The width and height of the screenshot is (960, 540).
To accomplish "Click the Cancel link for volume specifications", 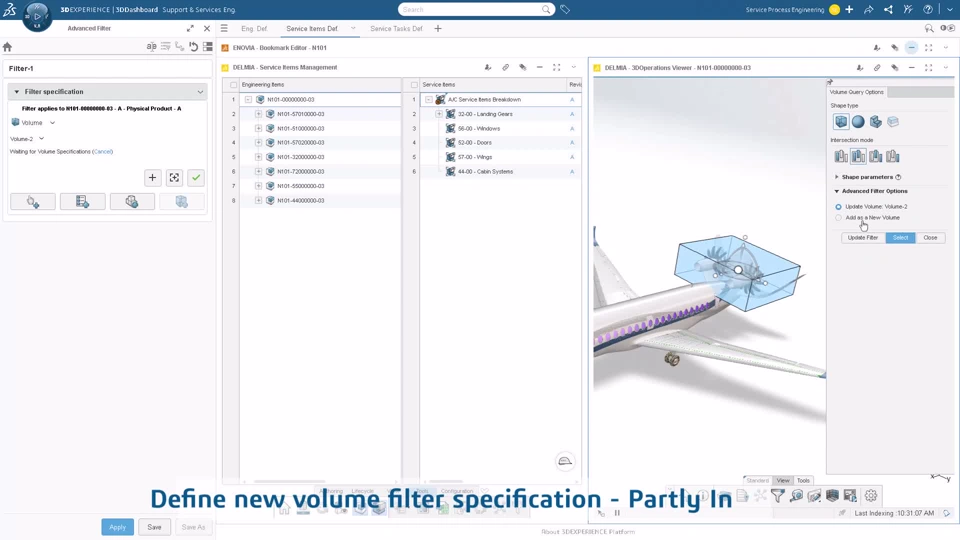I will point(102,151).
